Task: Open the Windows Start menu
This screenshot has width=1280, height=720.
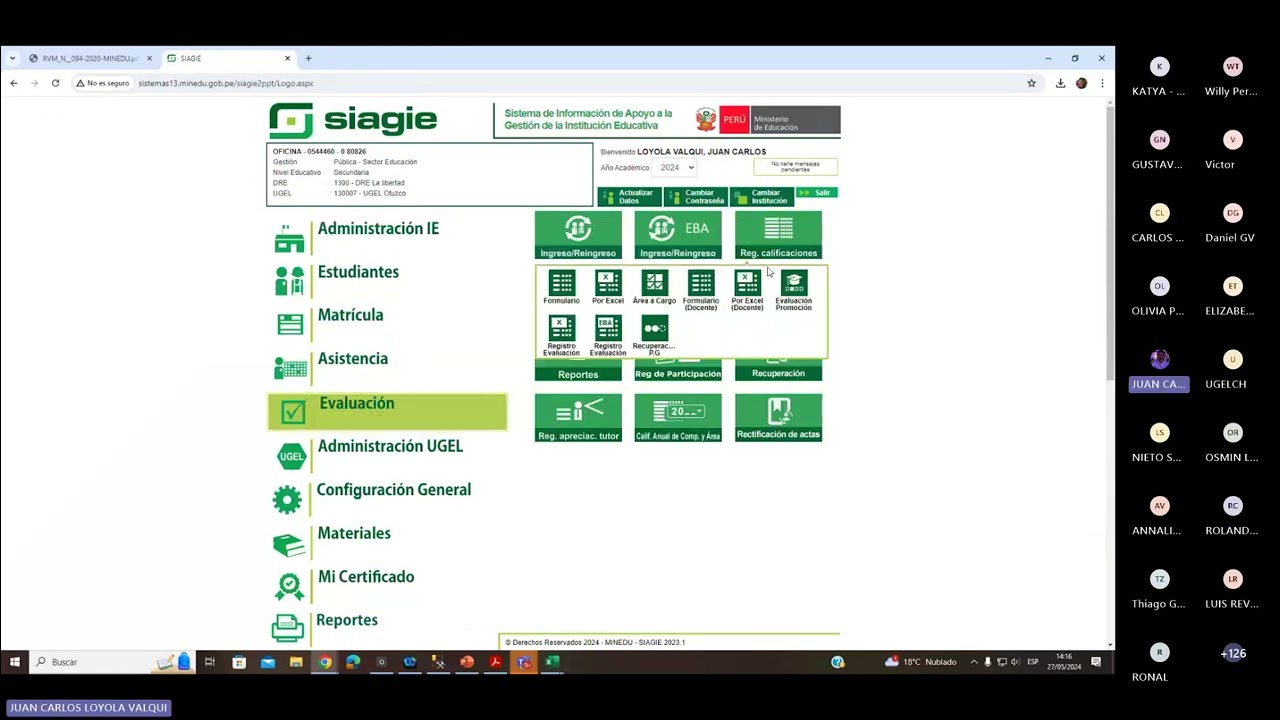Action: pyautogui.click(x=14, y=662)
